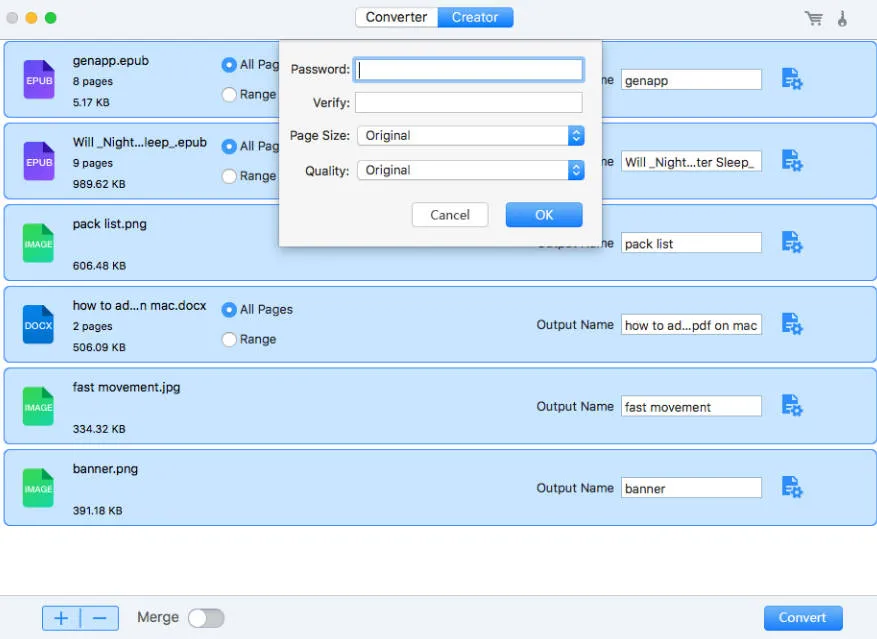Image resolution: width=877 pixels, height=639 pixels.
Task: Edit the output name 'how to ad...pdf on mac'
Action: pos(691,325)
